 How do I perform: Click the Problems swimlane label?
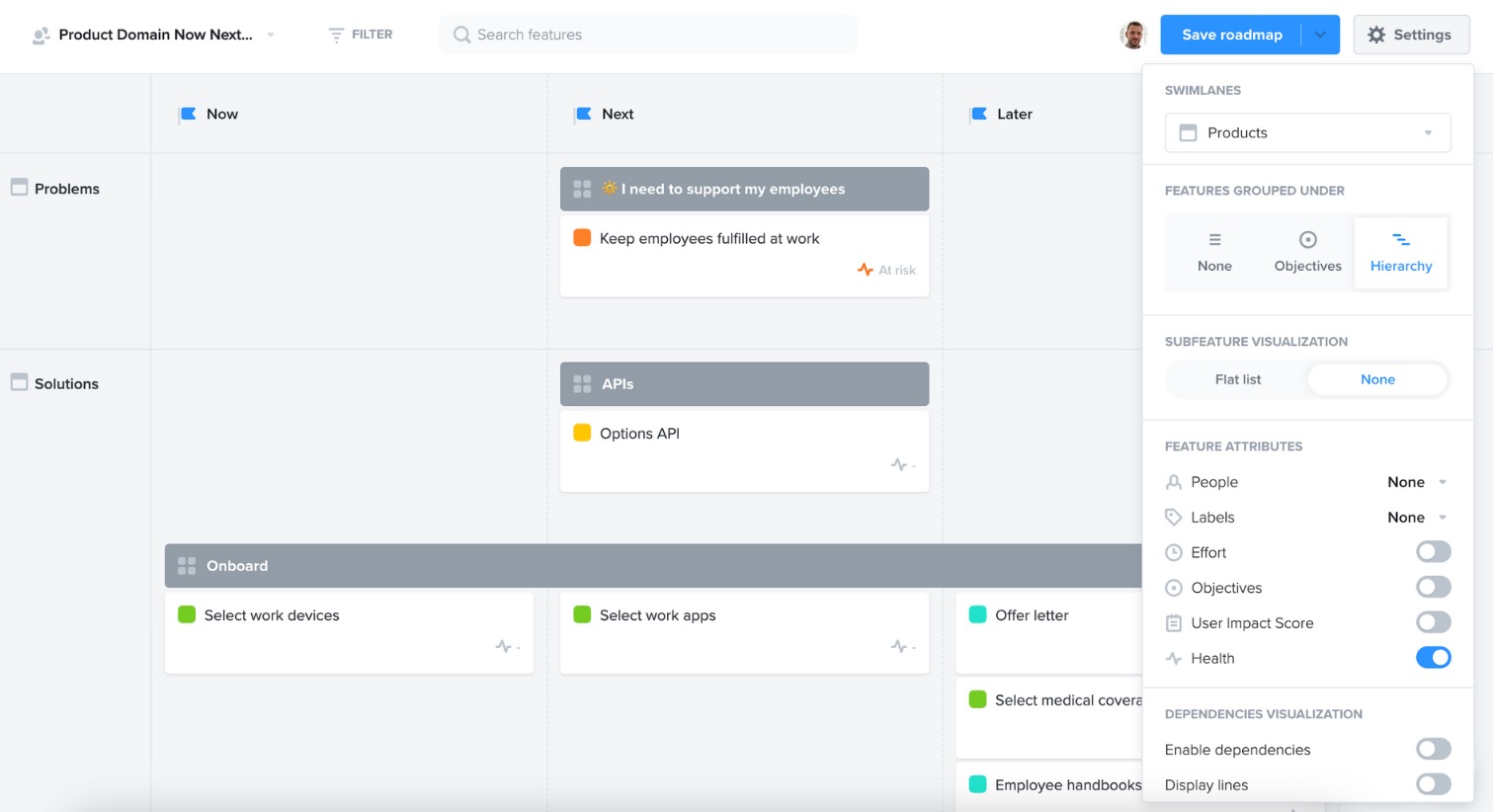tap(67, 189)
